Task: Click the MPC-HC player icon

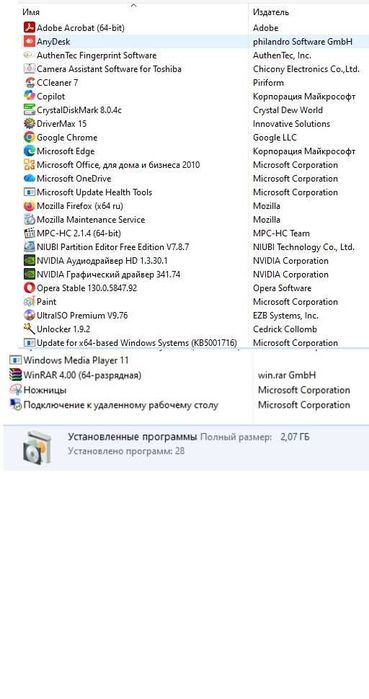Action: [x=29, y=233]
